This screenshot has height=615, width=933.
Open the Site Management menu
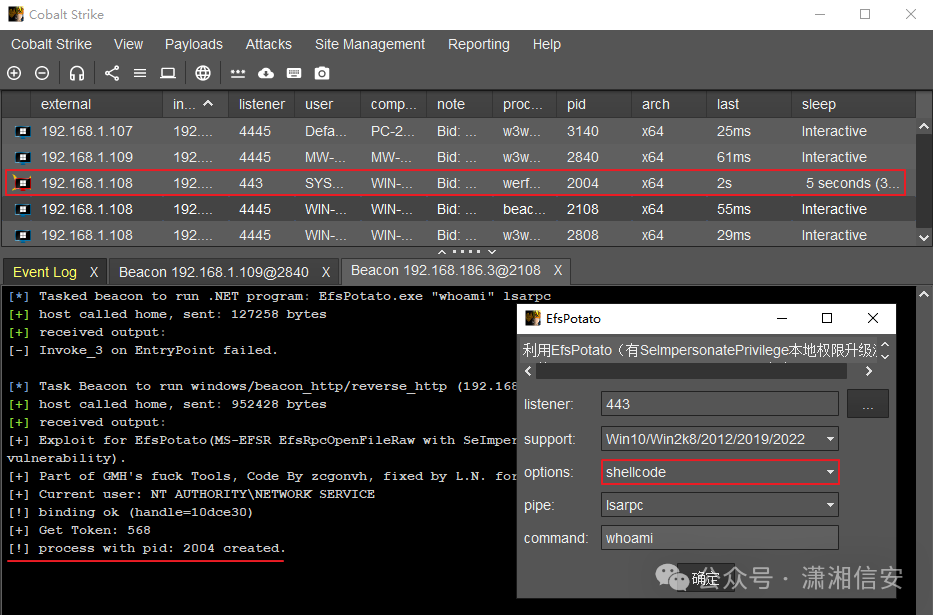click(x=370, y=45)
